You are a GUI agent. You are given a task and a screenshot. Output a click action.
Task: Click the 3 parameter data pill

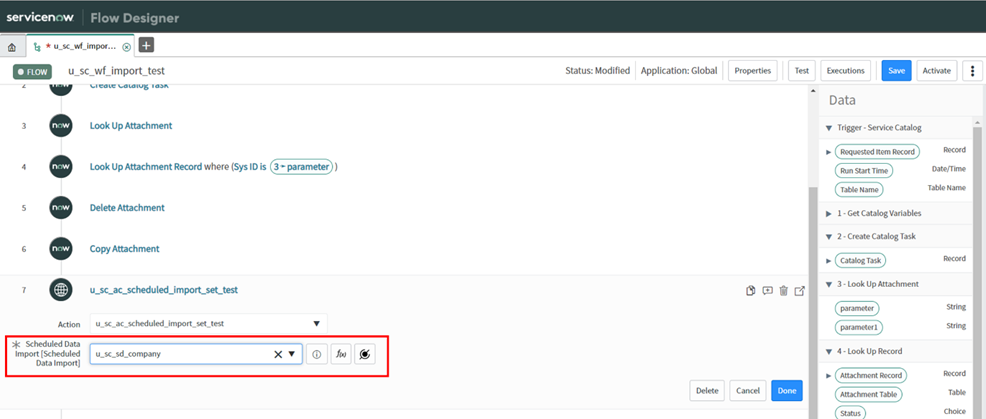(301, 167)
